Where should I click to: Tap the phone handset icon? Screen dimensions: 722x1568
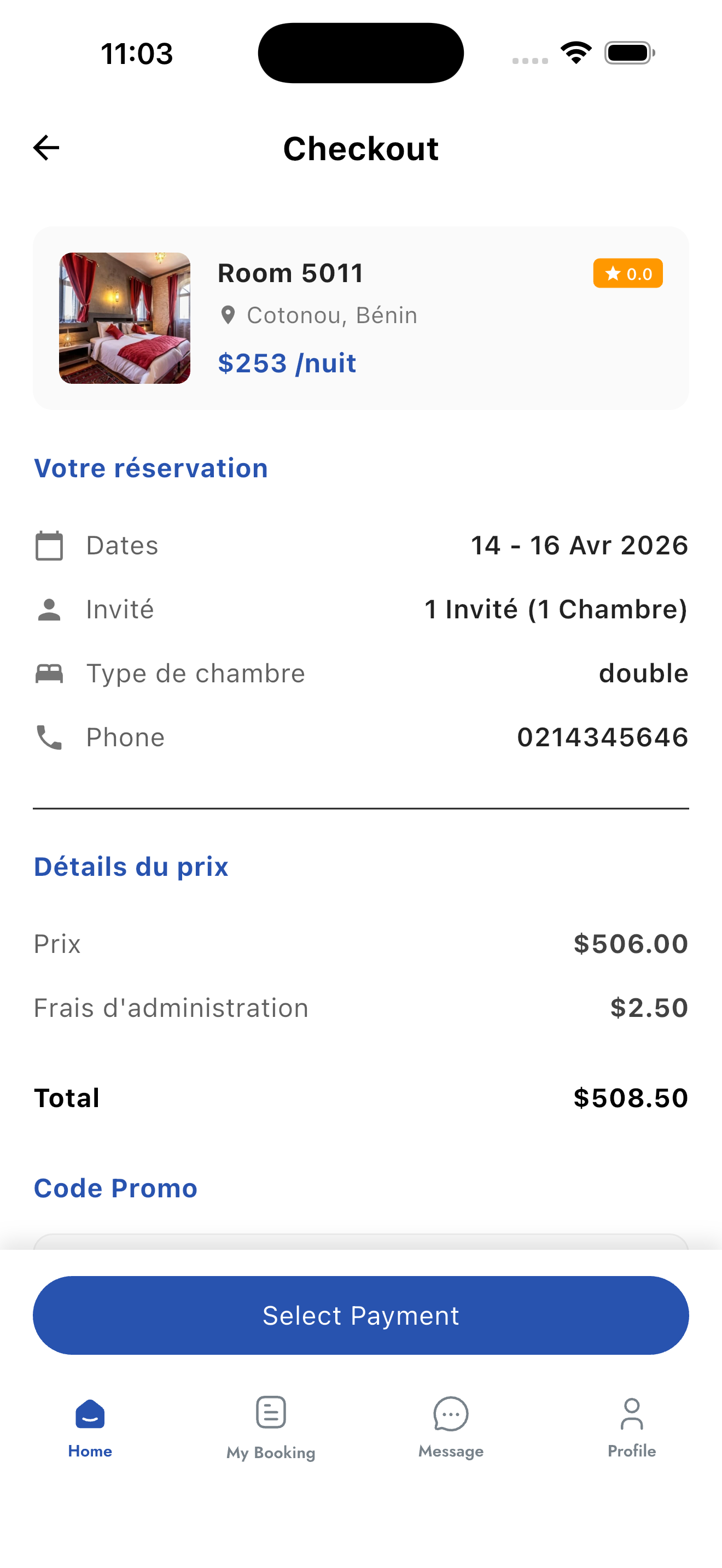(49, 737)
